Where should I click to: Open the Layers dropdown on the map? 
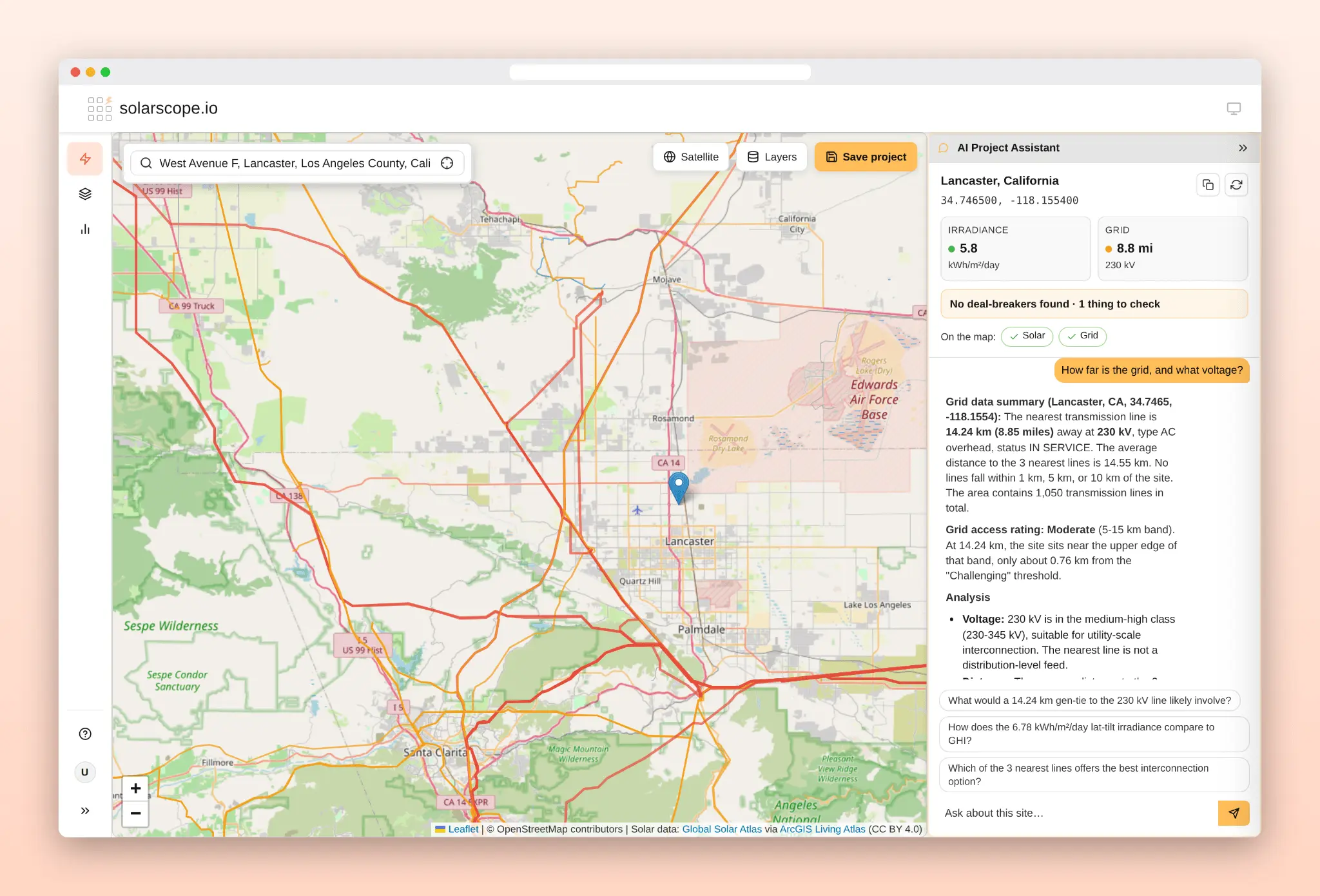pyautogui.click(x=772, y=157)
